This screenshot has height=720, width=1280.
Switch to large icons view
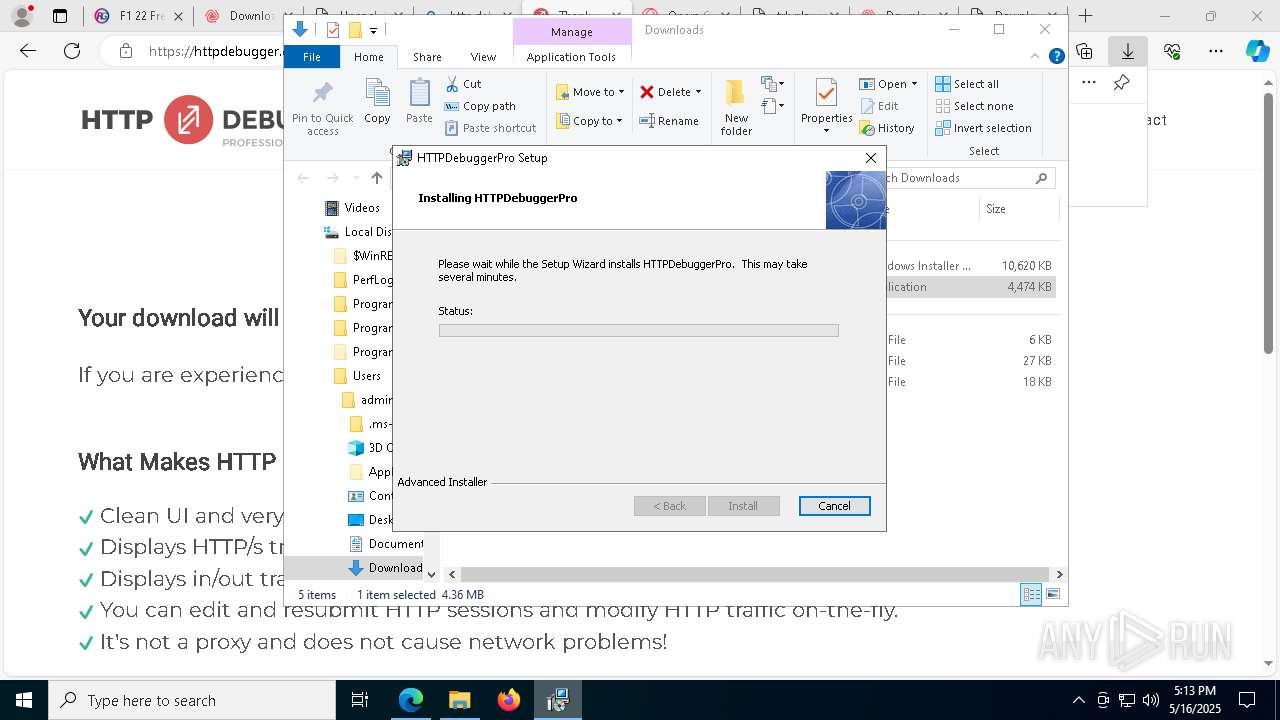[1052, 595]
